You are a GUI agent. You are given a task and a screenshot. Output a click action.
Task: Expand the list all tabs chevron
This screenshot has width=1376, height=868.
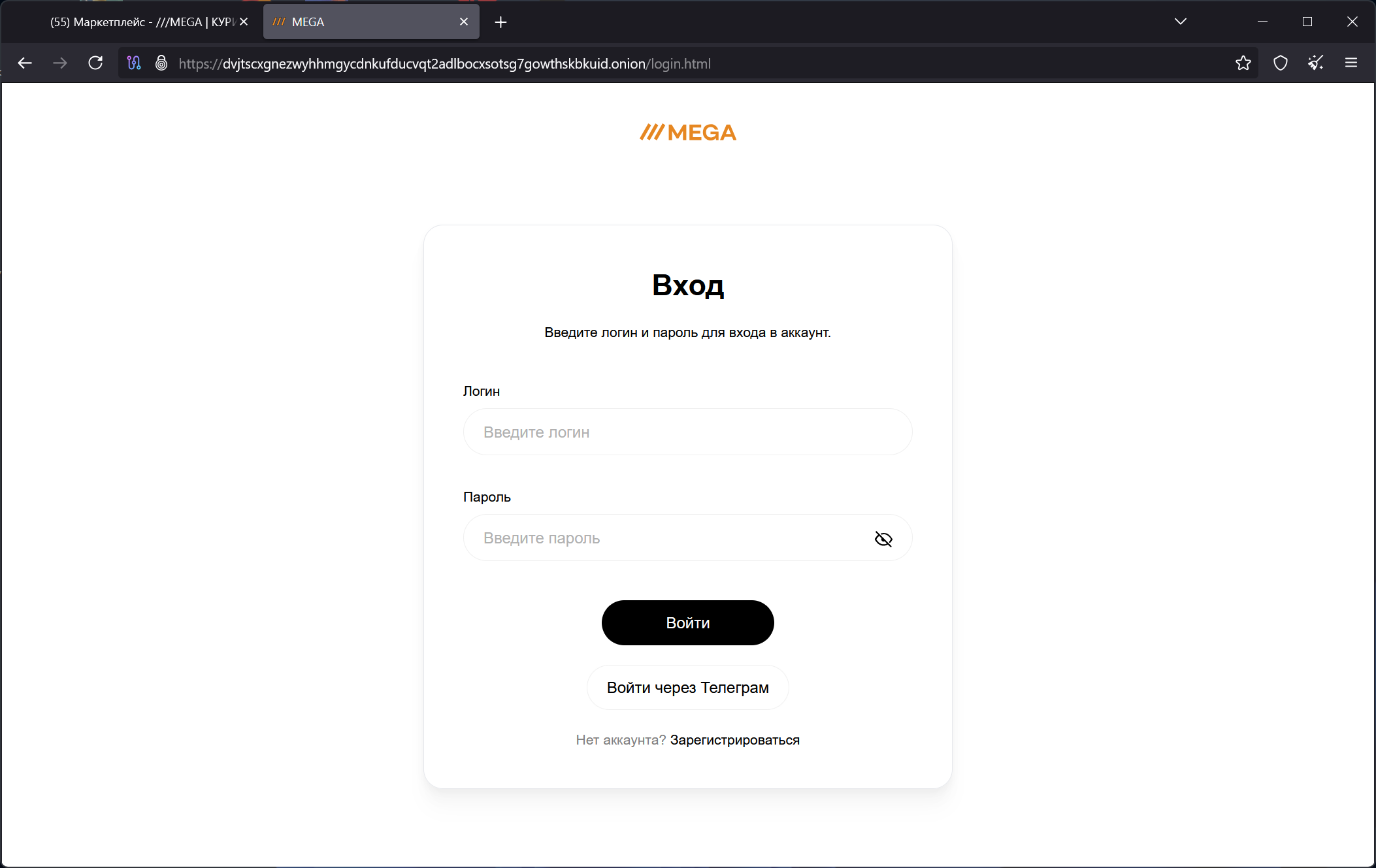click(x=1180, y=22)
